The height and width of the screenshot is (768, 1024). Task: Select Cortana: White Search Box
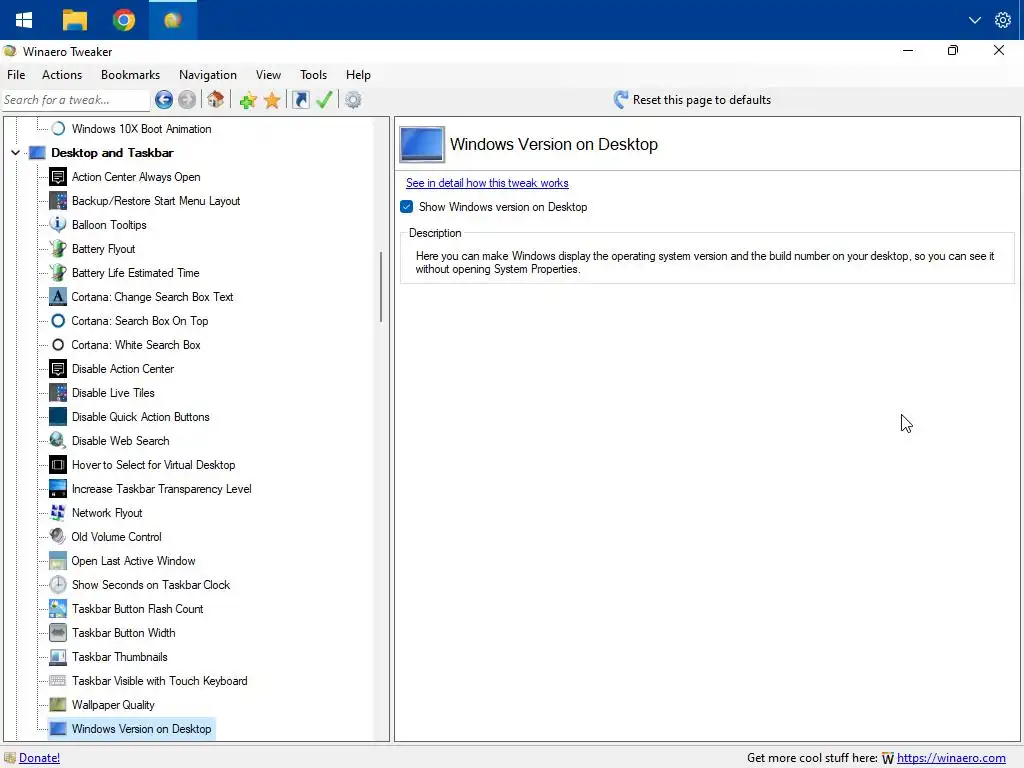[x=136, y=345]
